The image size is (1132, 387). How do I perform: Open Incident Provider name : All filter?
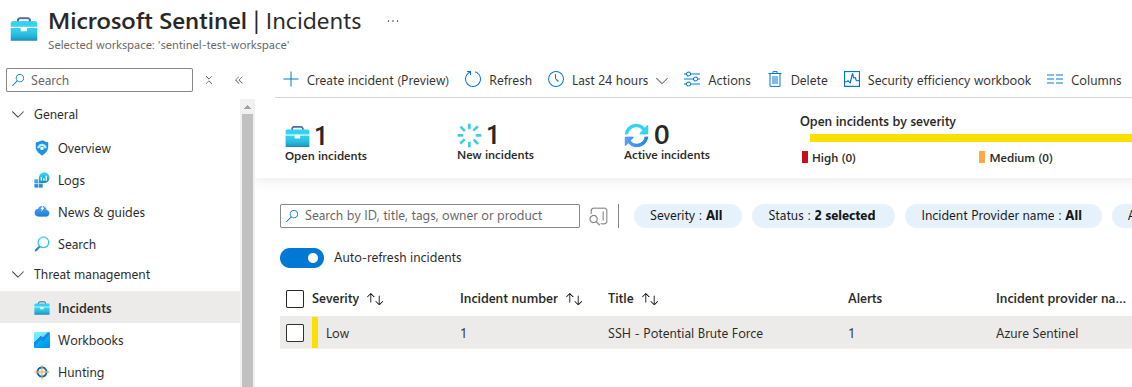tap(1002, 216)
